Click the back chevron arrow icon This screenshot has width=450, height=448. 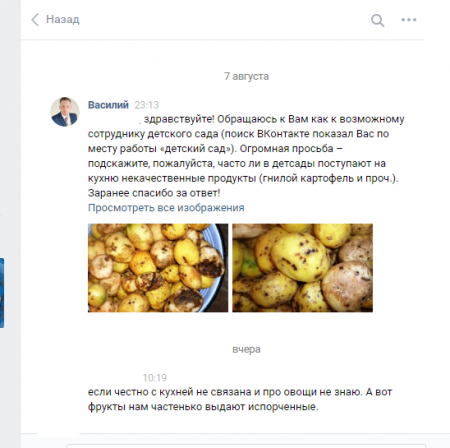point(35,20)
